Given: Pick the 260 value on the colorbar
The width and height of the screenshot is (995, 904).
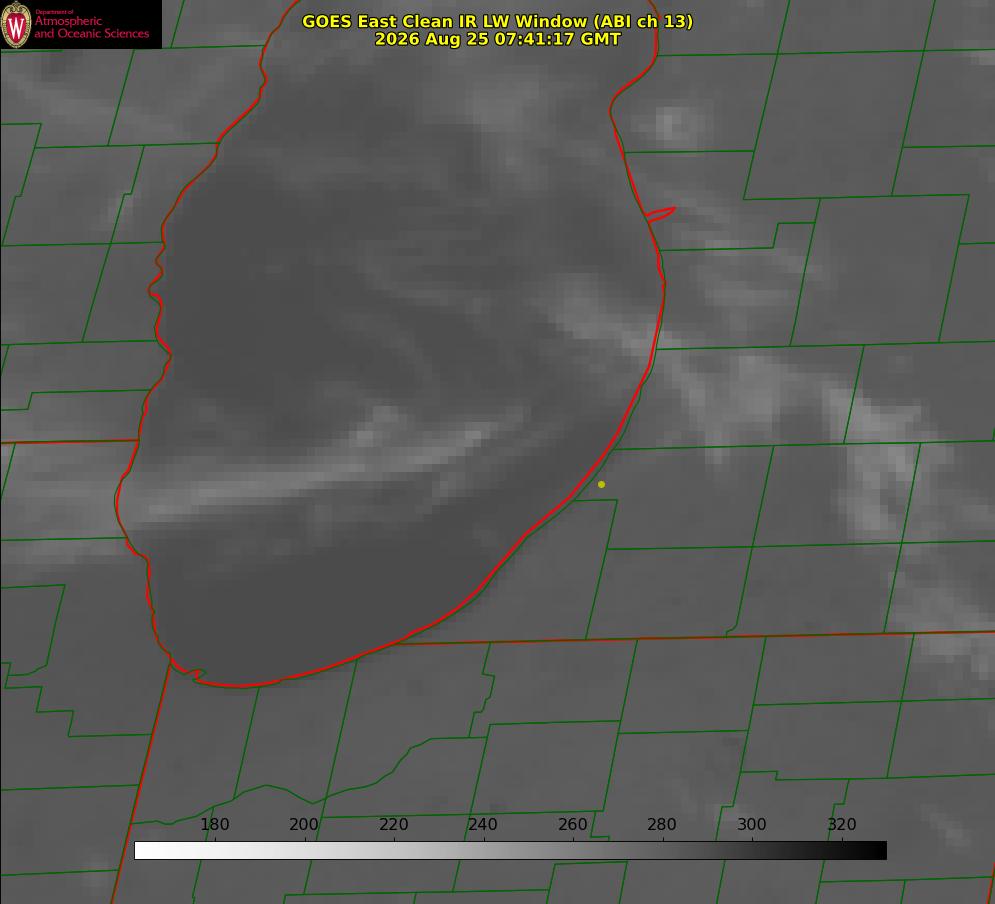Looking at the screenshot, I should click(572, 825).
